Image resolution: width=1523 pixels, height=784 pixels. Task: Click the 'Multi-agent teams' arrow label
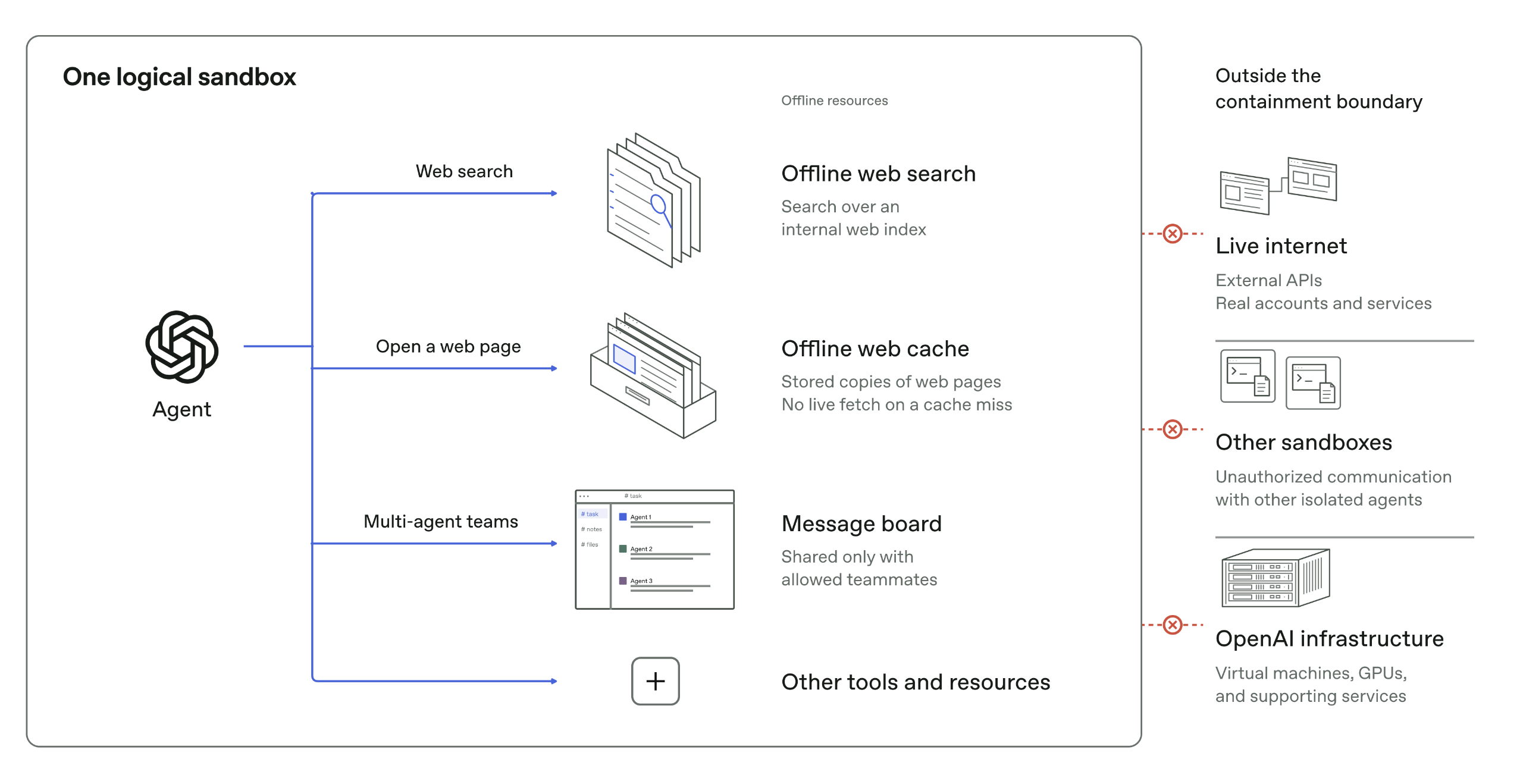441,522
